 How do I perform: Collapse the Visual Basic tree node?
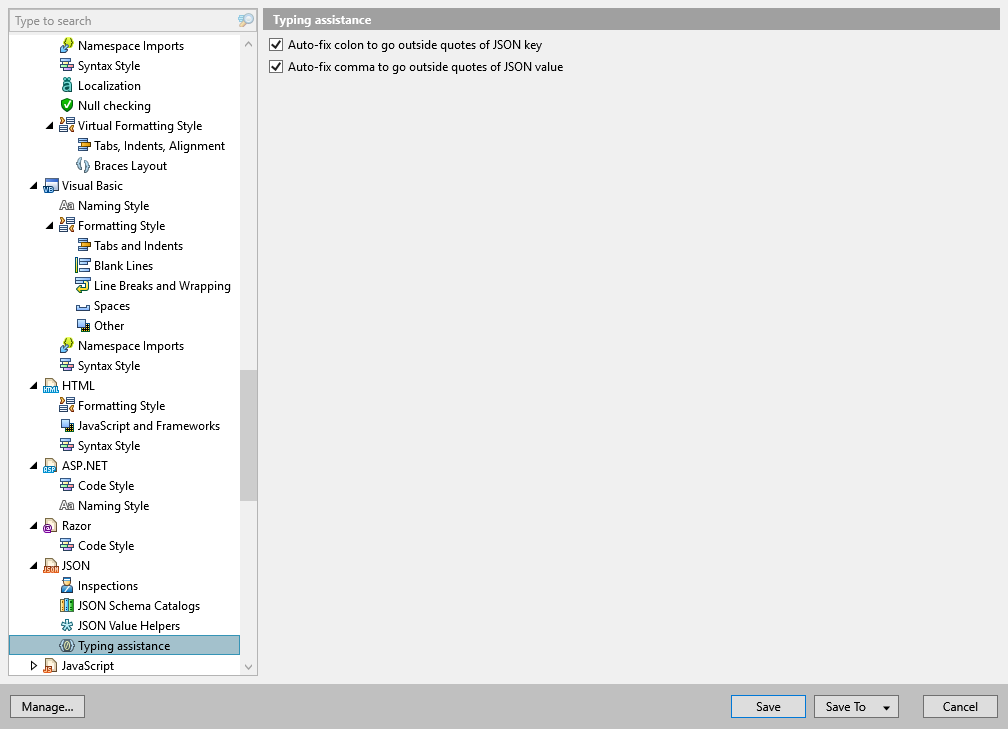point(34,185)
